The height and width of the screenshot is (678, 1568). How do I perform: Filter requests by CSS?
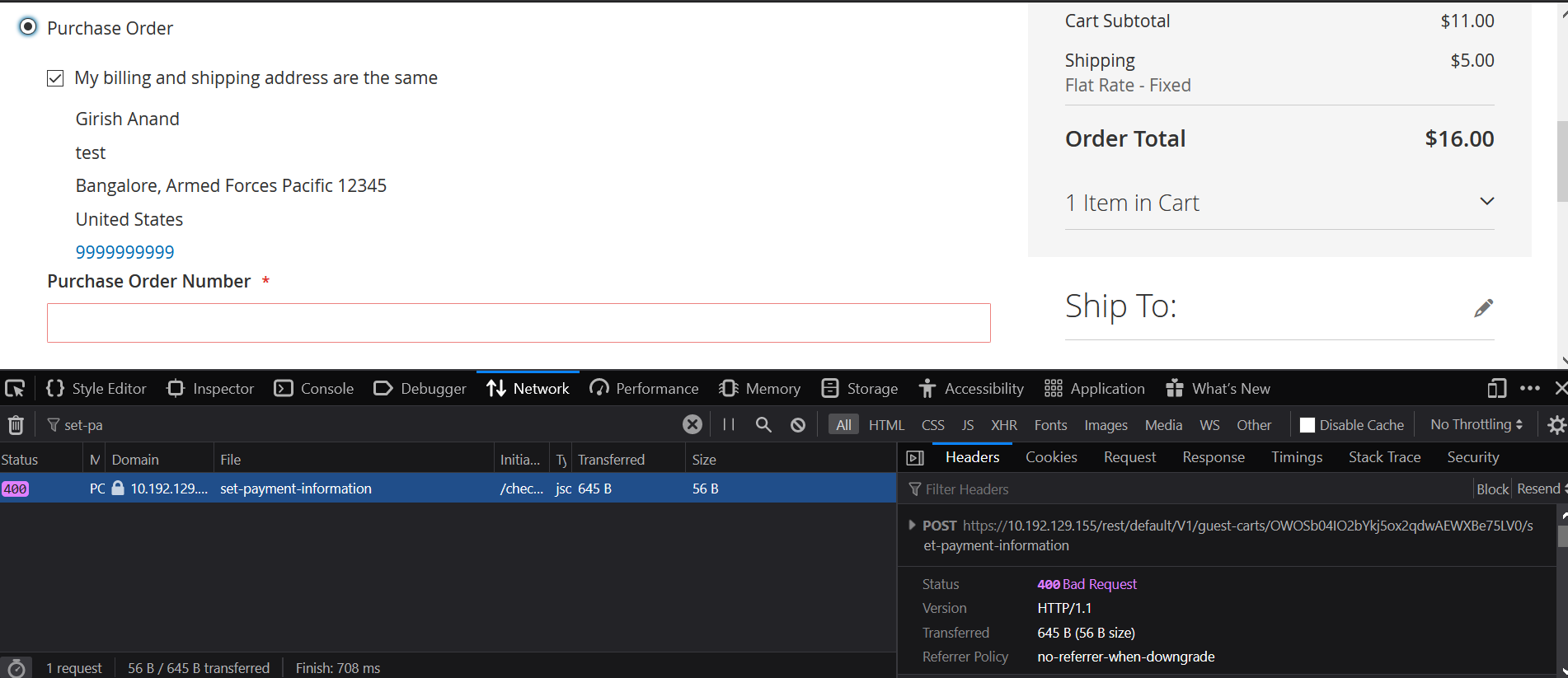pyautogui.click(x=932, y=425)
